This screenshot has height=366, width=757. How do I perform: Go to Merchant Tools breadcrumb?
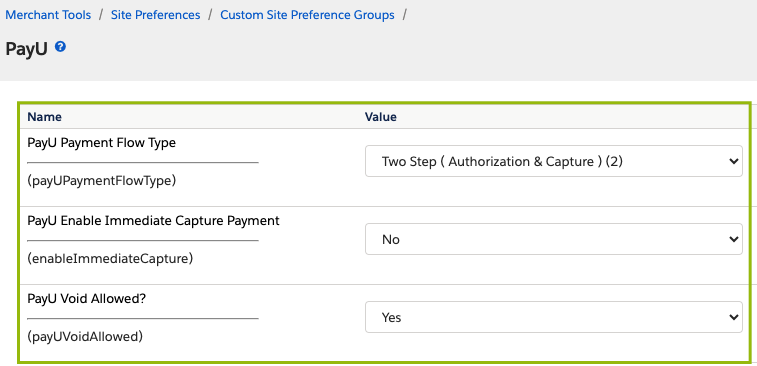[x=48, y=15]
